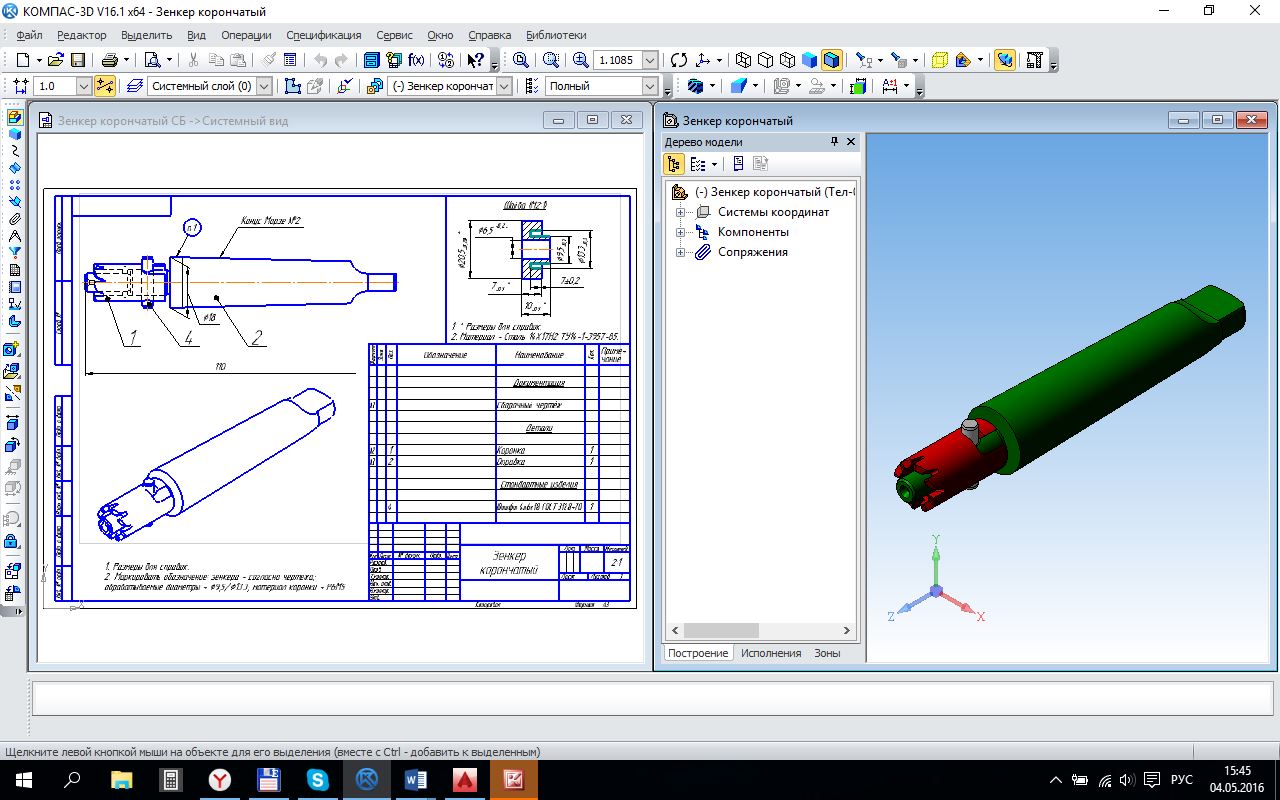The height and width of the screenshot is (800, 1280).
Task: Expand the Системы координат tree node
Action: click(x=680, y=212)
